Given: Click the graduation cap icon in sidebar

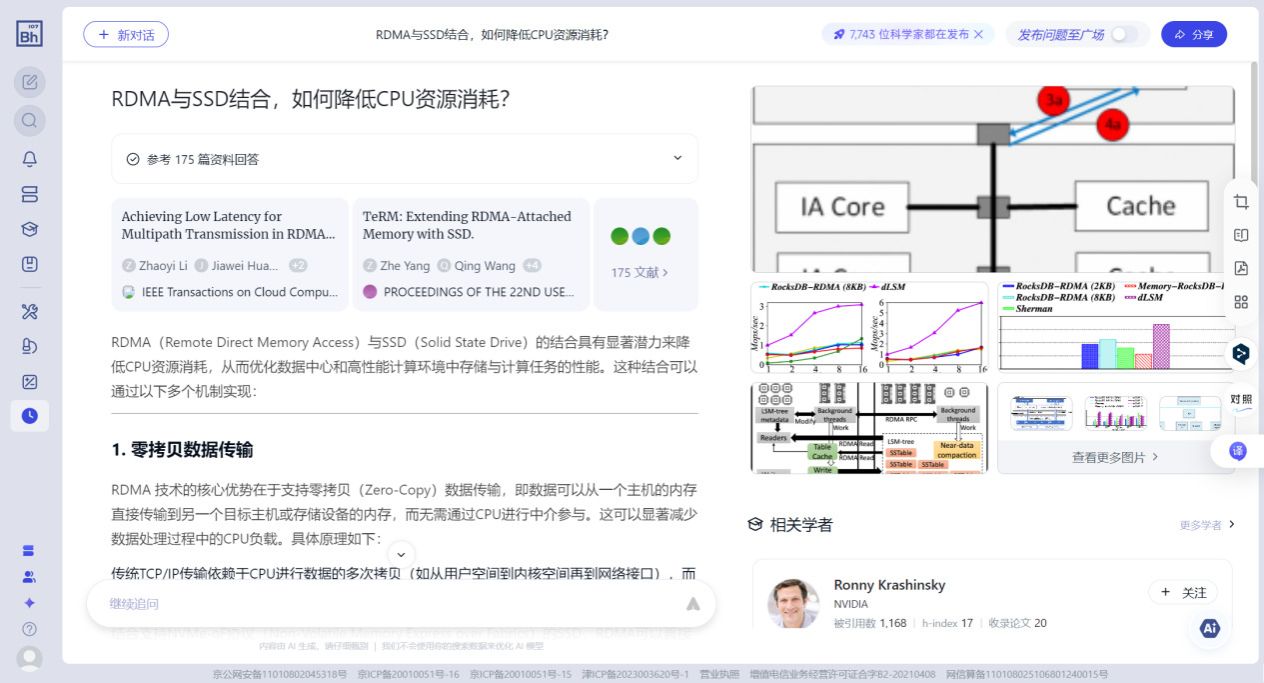Looking at the screenshot, I should (30, 229).
